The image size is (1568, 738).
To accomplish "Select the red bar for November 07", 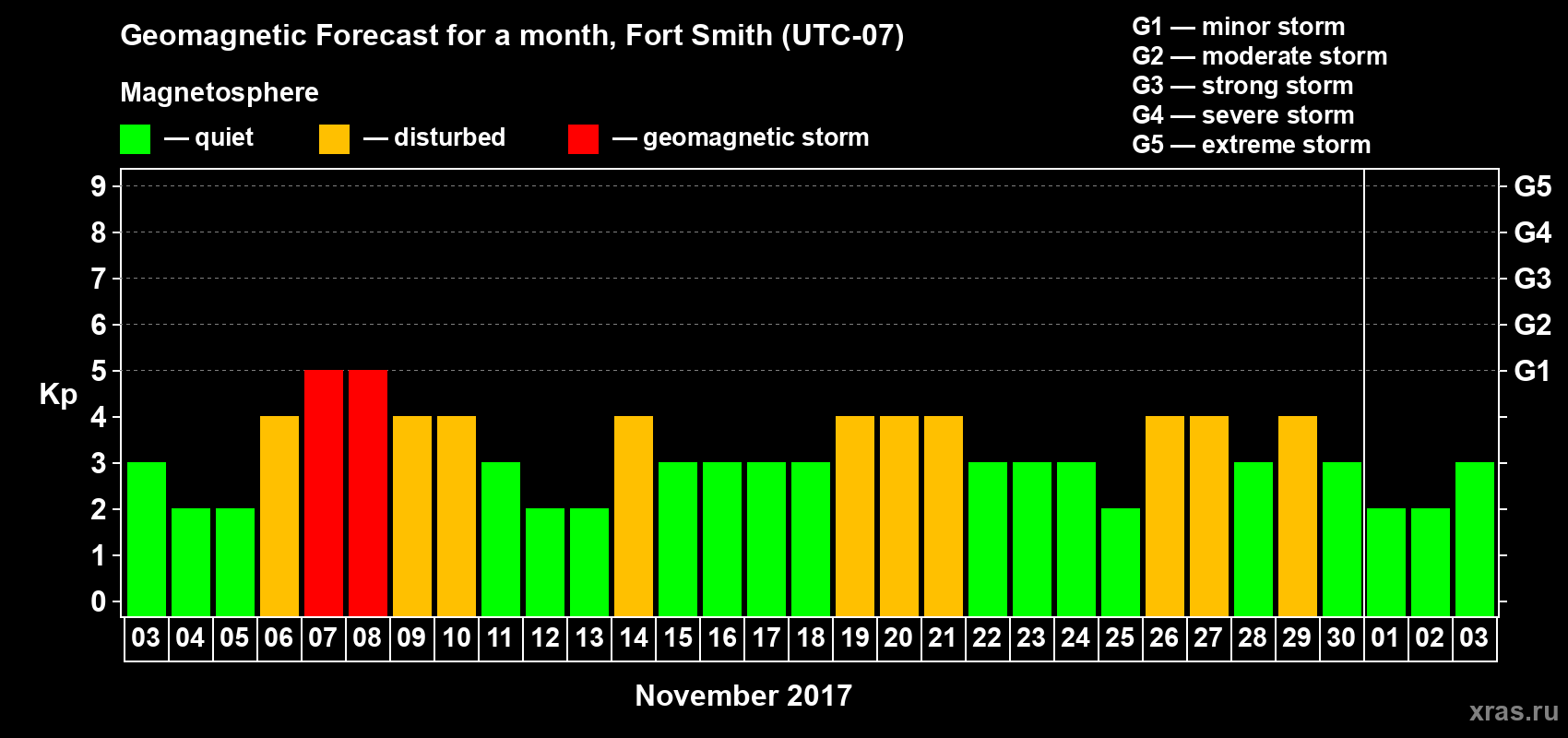I will click(324, 493).
